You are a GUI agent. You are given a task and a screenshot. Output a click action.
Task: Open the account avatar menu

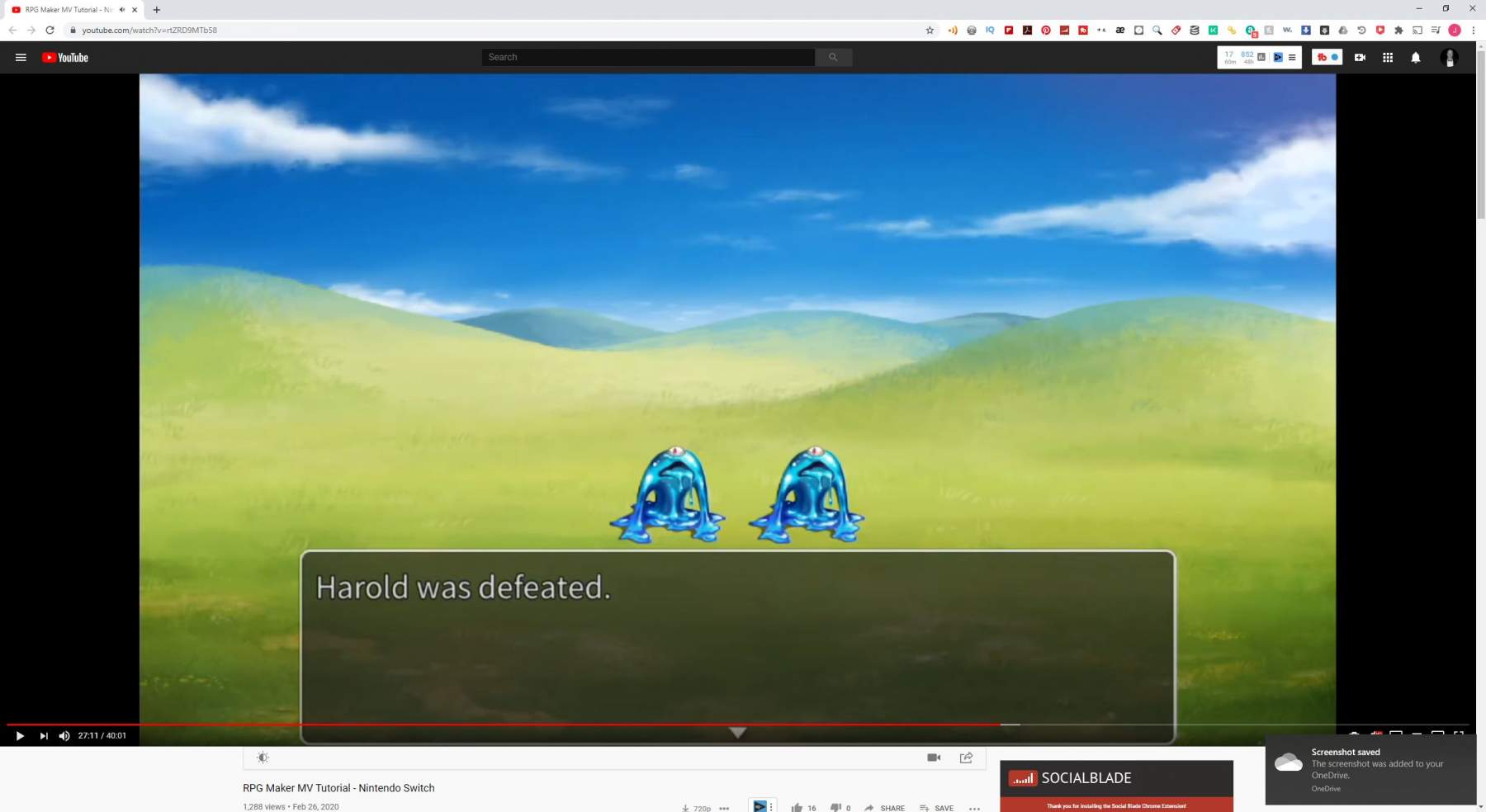pyautogui.click(x=1449, y=57)
